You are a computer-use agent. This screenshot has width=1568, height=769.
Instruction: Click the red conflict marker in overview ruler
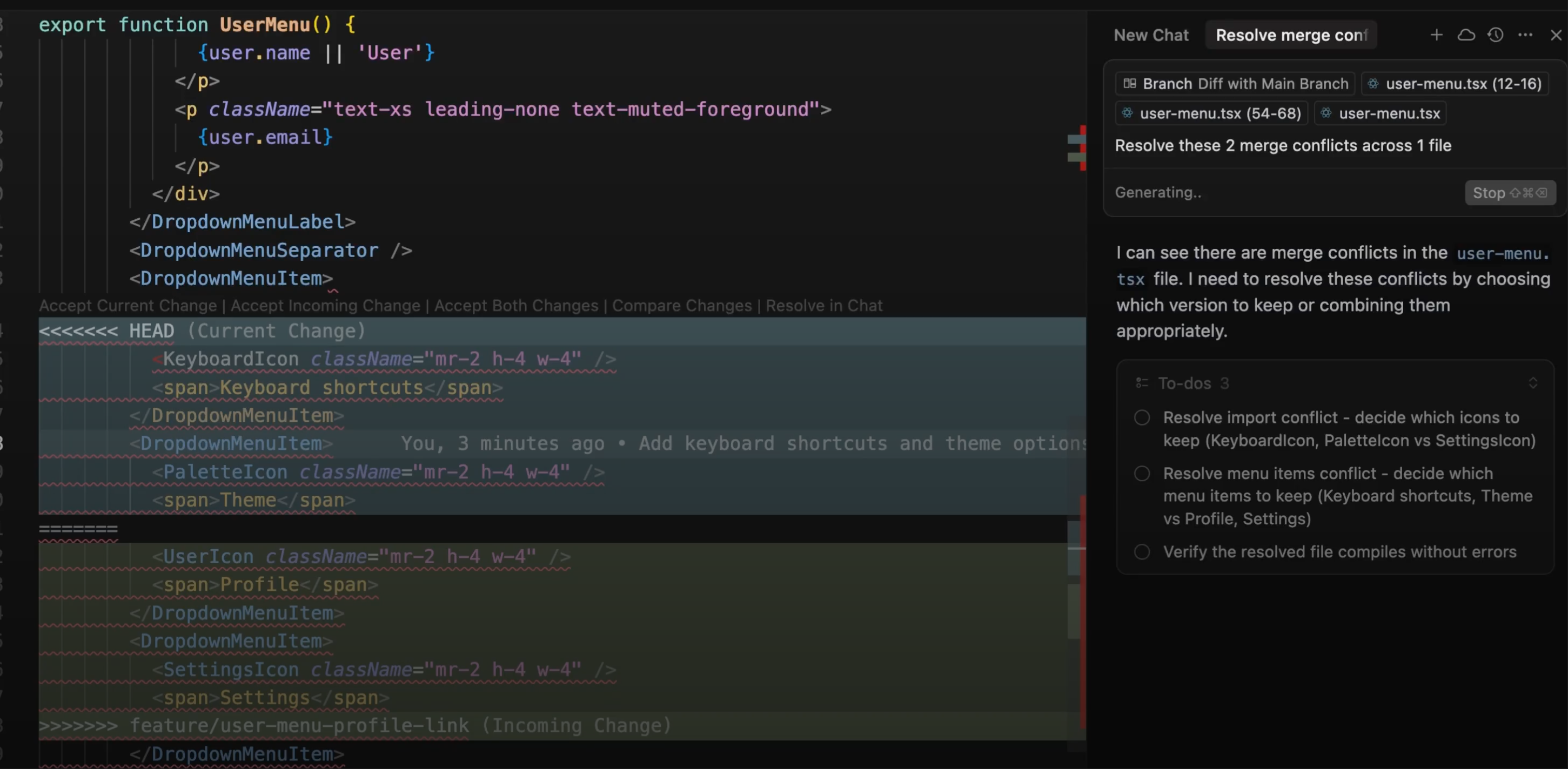(x=1083, y=148)
